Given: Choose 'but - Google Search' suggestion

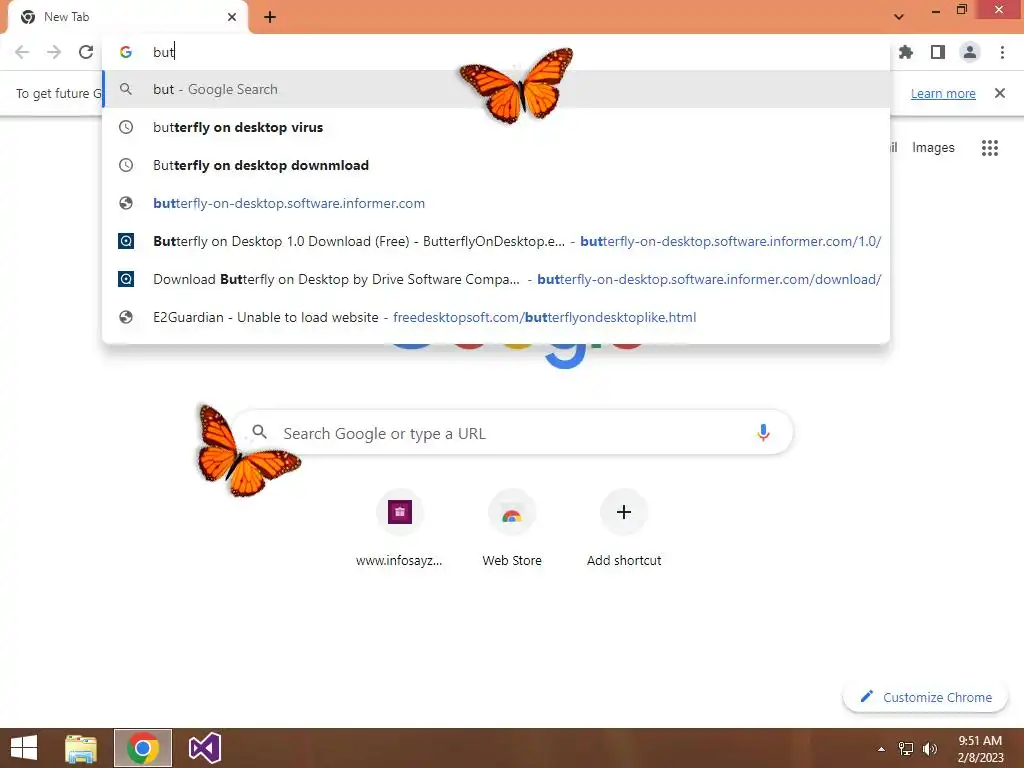Looking at the screenshot, I should pos(496,89).
